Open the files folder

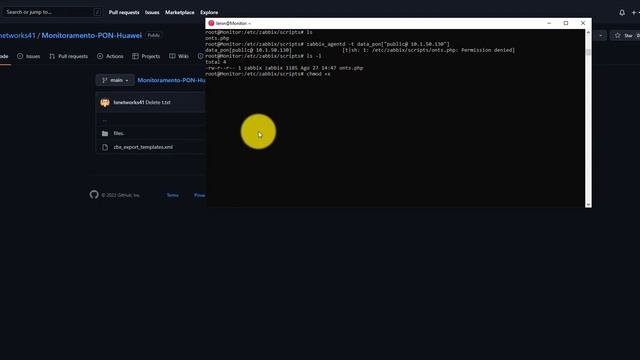(119, 133)
